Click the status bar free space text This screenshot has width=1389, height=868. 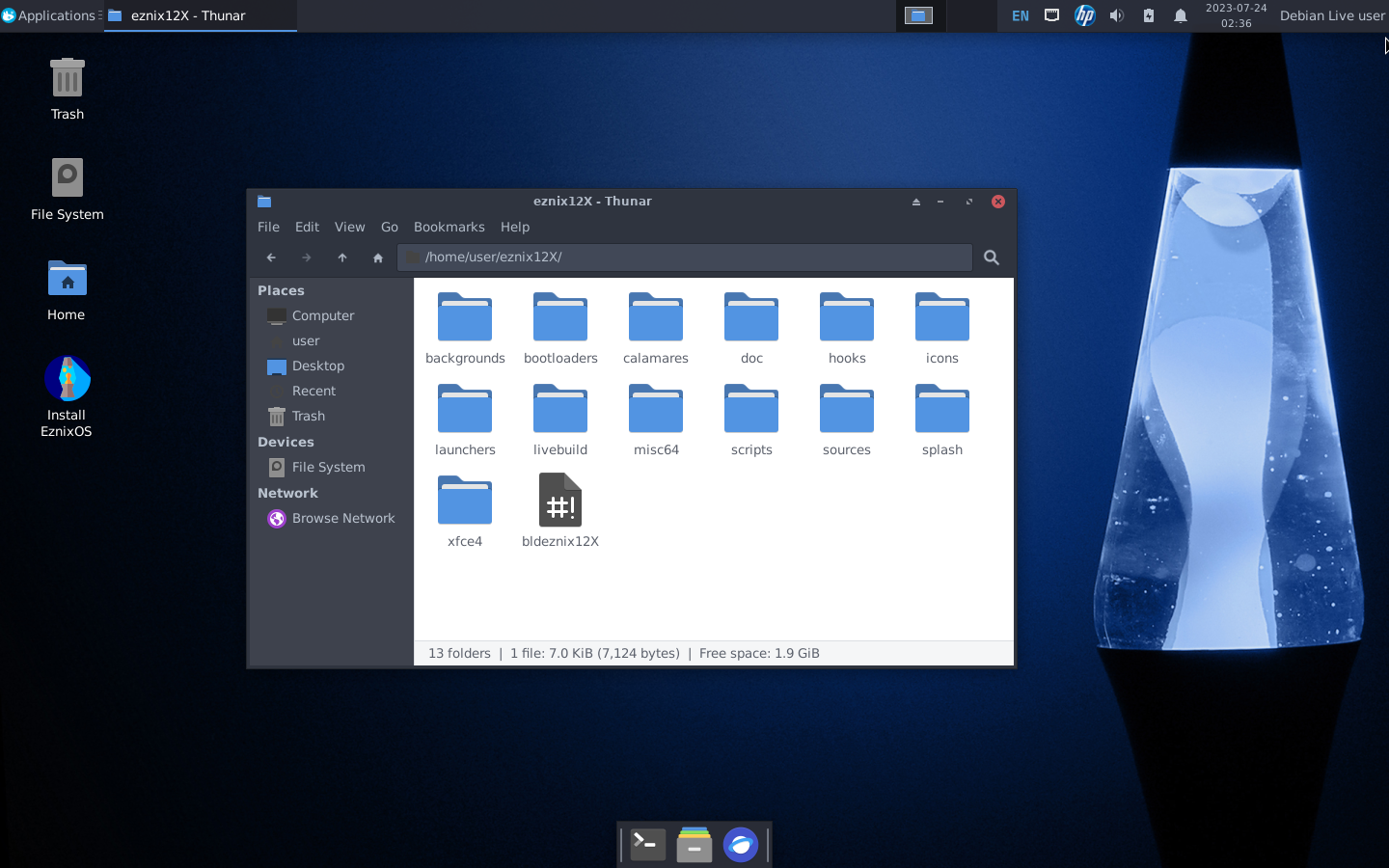click(759, 654)
